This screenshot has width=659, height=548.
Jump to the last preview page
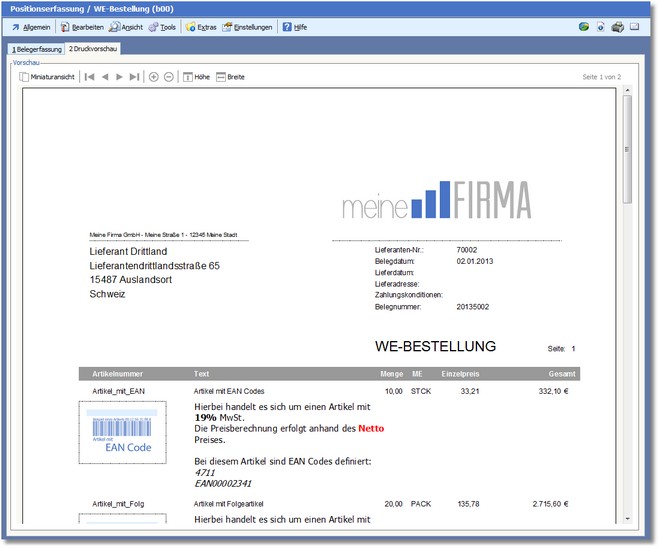(x=134, y=76)
